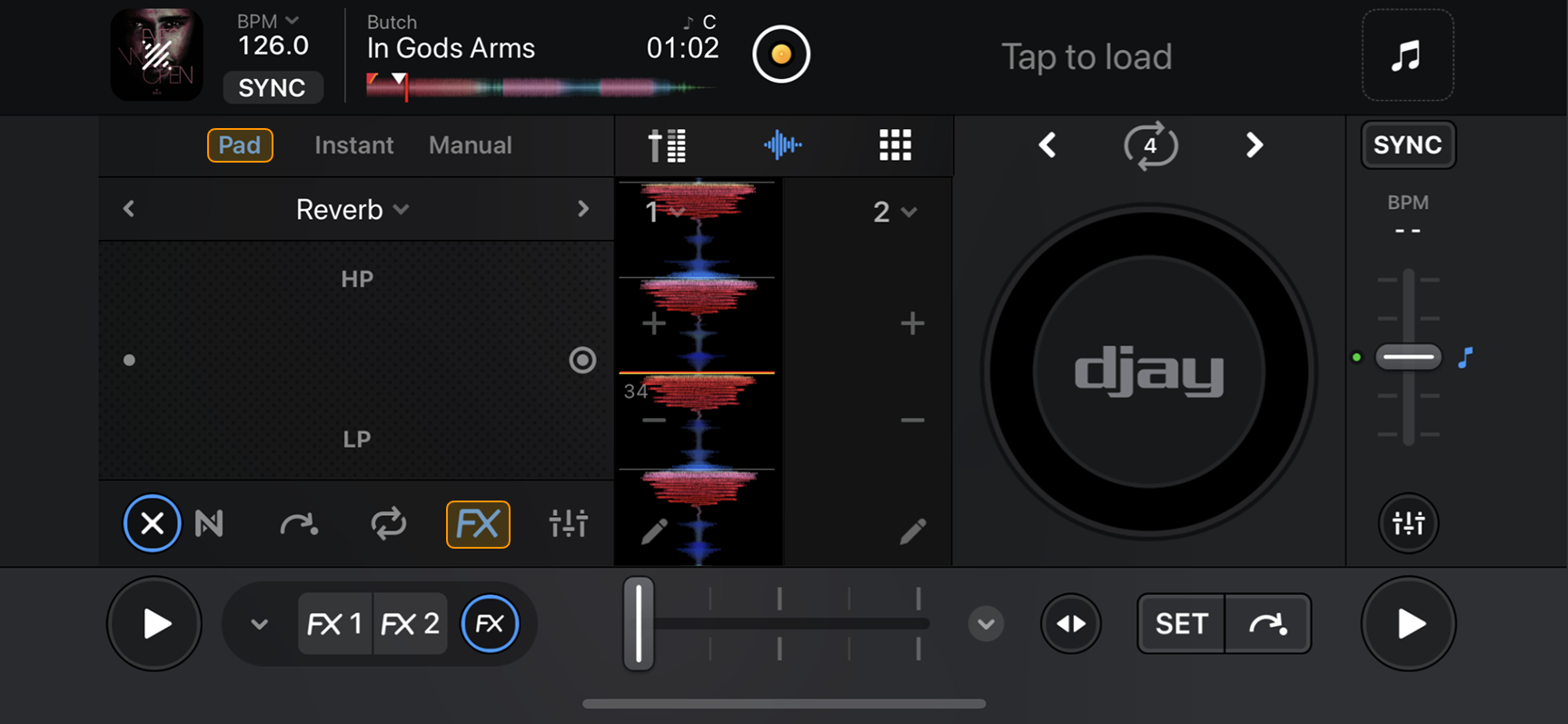Toggle the 4-beat loop button
This screenshot has width=1568, height=724.
[1150, 145]
